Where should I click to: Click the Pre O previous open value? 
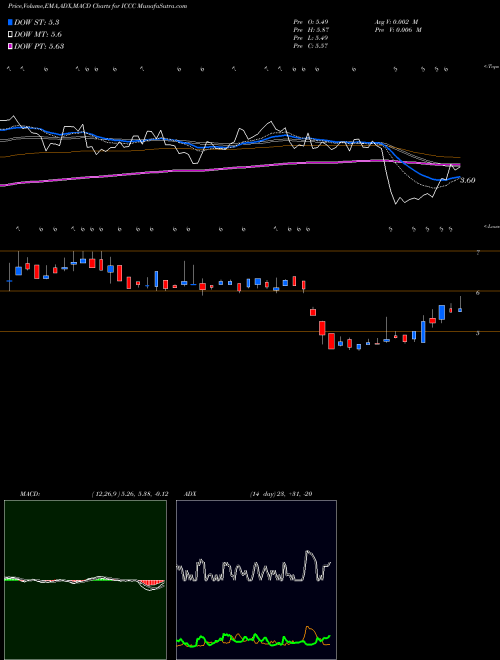pos(311,22)
